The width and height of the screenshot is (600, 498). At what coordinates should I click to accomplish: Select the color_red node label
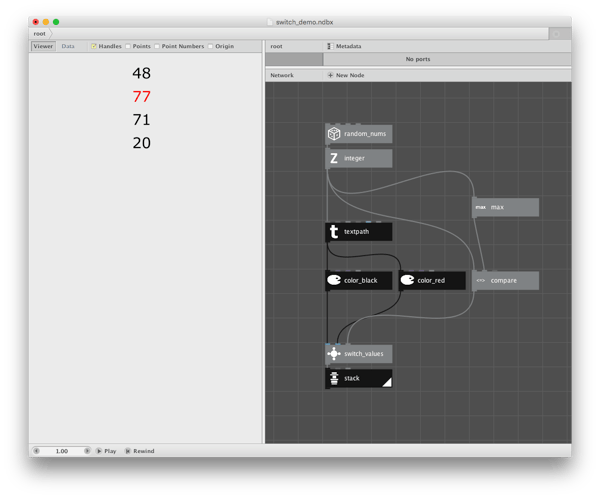click(x=431, y=281)
